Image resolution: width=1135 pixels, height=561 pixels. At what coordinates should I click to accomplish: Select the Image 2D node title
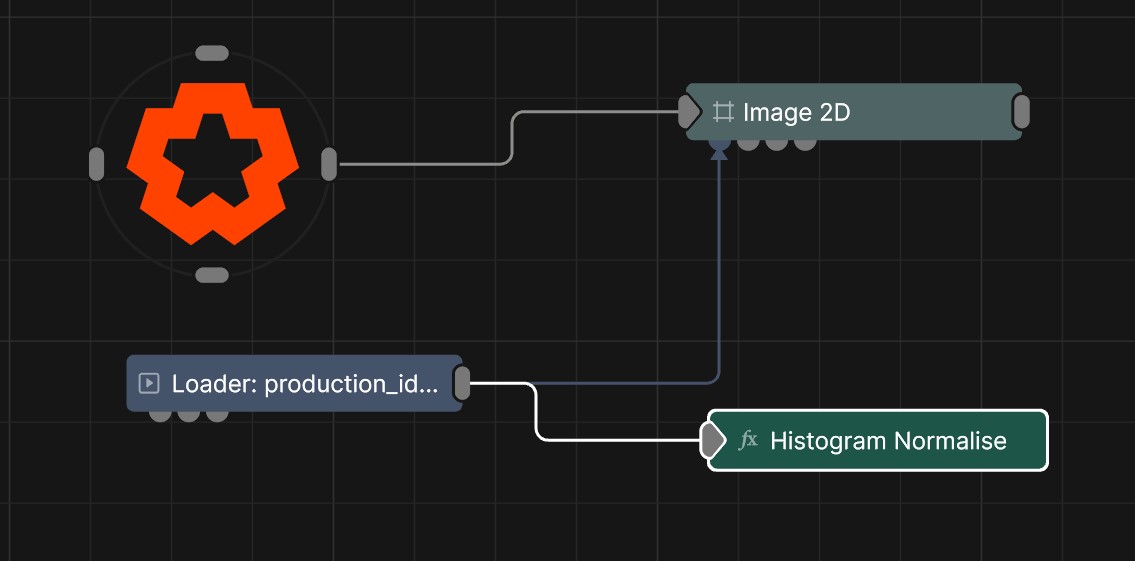[796, 113]
